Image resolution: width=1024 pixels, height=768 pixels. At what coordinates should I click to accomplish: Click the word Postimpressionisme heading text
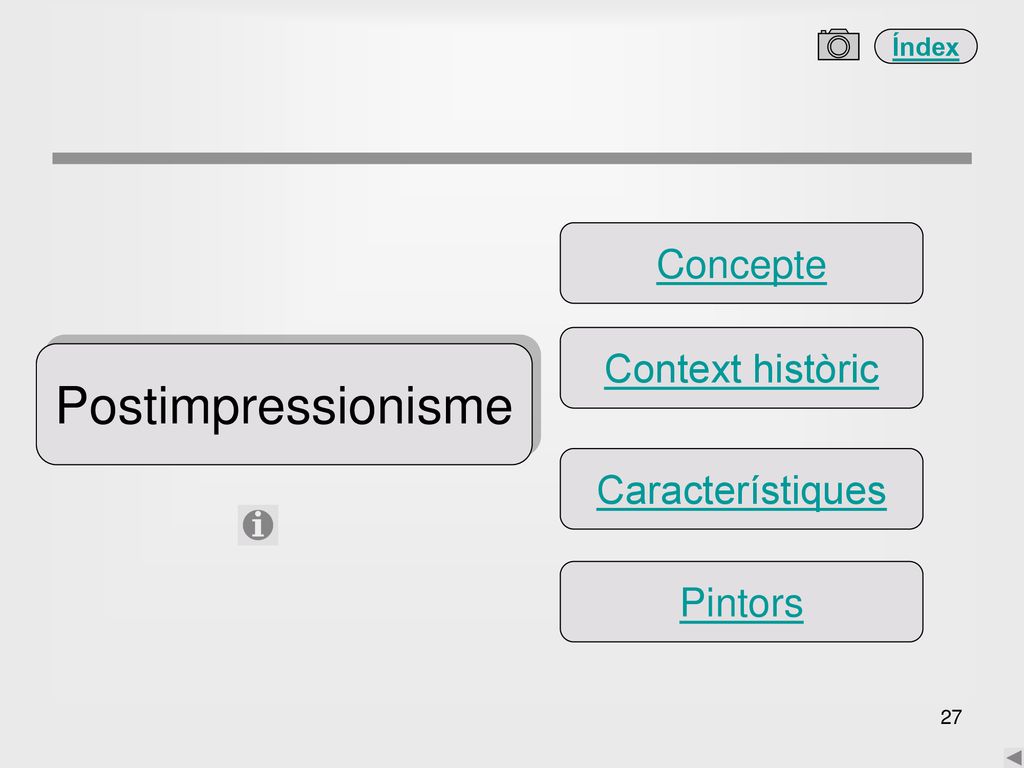284,406
